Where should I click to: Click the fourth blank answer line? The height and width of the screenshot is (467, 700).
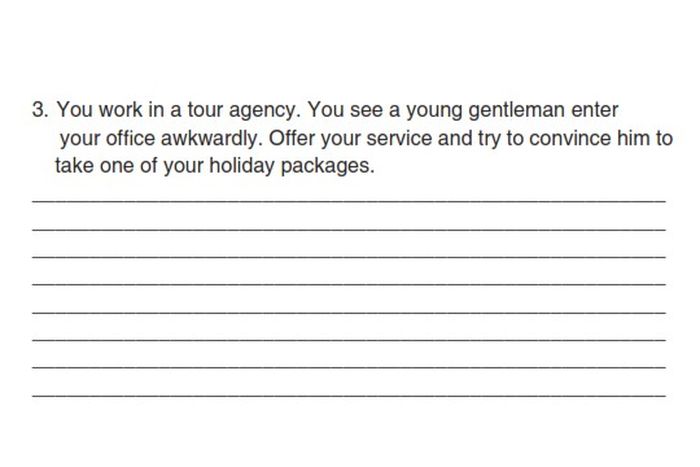(349, 284)
